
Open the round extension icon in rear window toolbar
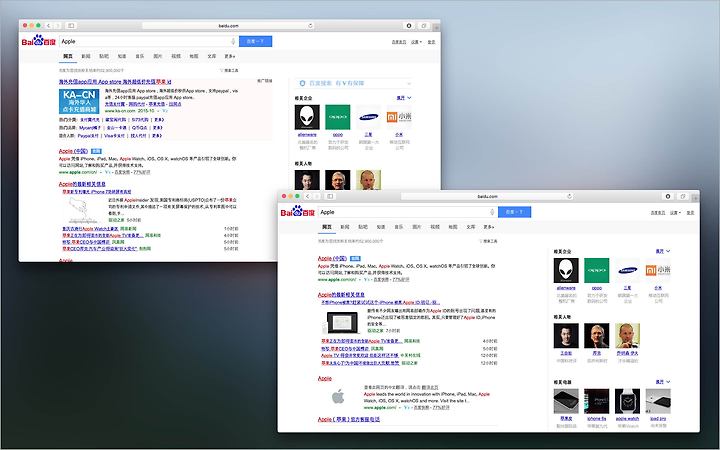tap(409, 26)
